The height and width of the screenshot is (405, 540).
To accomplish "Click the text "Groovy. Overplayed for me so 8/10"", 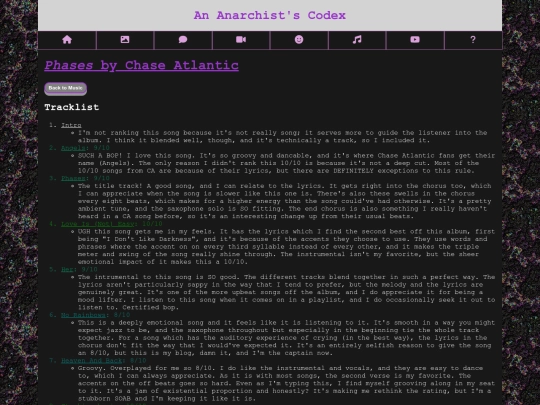I will pos(147,368).
